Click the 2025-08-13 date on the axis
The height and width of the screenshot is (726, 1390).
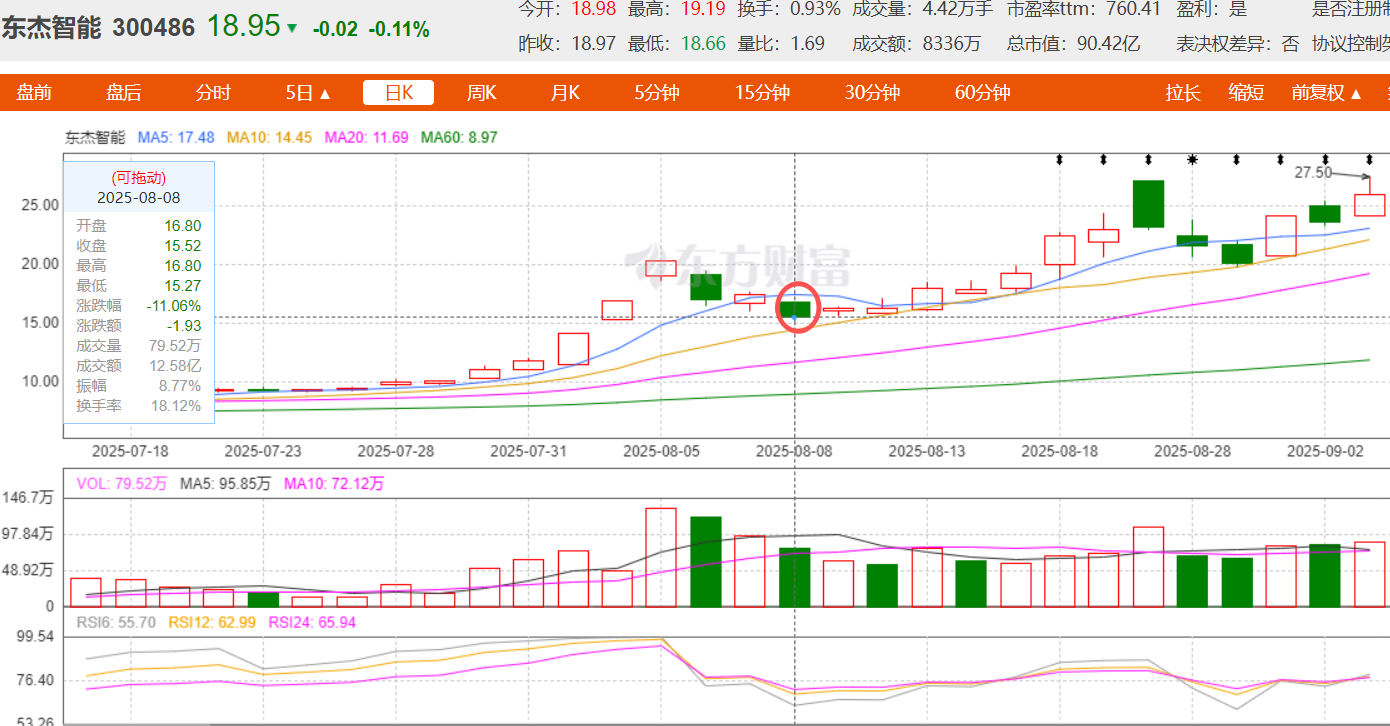pos(928,451)
